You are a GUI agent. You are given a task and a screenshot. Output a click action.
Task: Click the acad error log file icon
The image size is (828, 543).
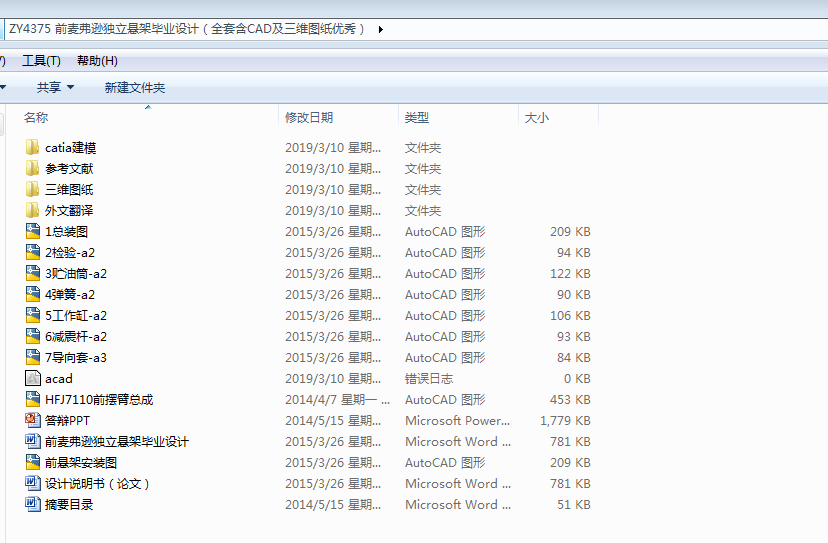click(33, 378)
